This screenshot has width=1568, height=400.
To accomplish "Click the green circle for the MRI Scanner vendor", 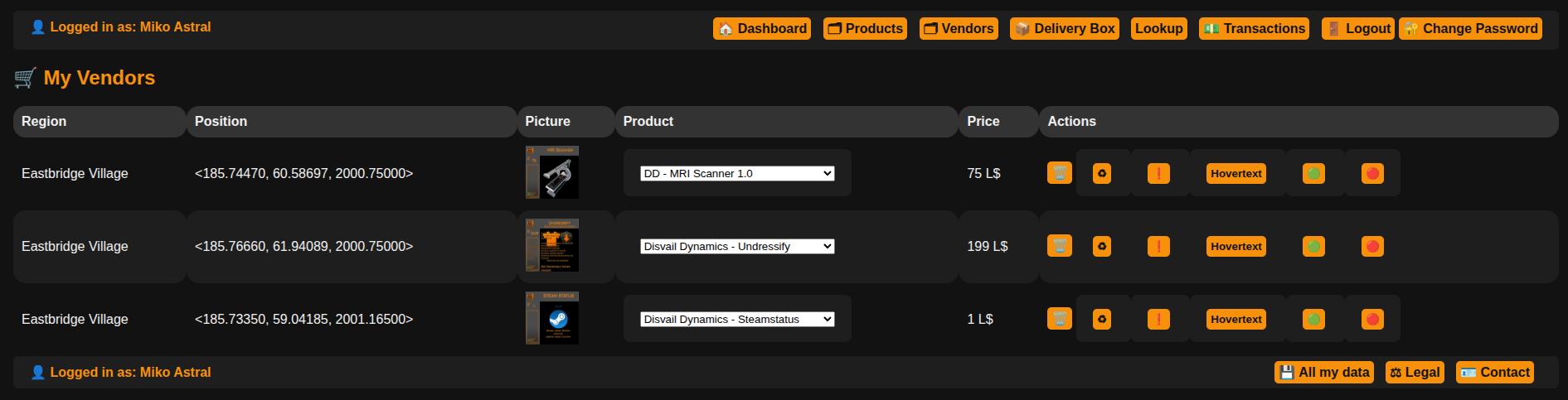I will point(1313,173).
